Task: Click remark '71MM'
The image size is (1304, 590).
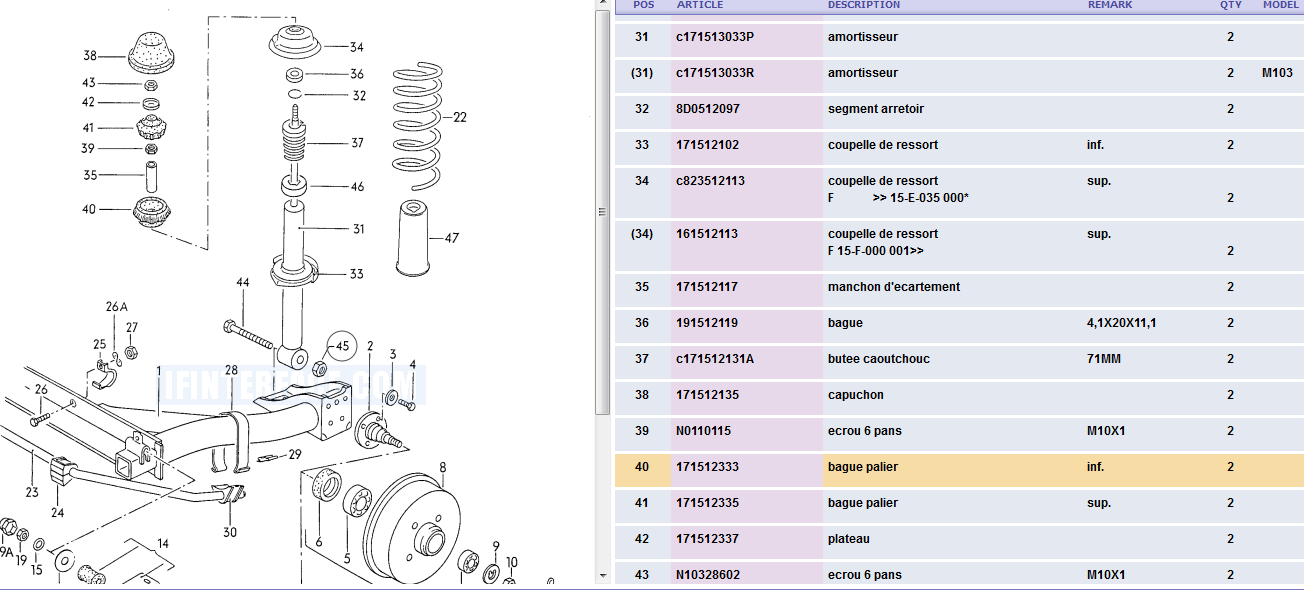Action: click(1104, 359)
